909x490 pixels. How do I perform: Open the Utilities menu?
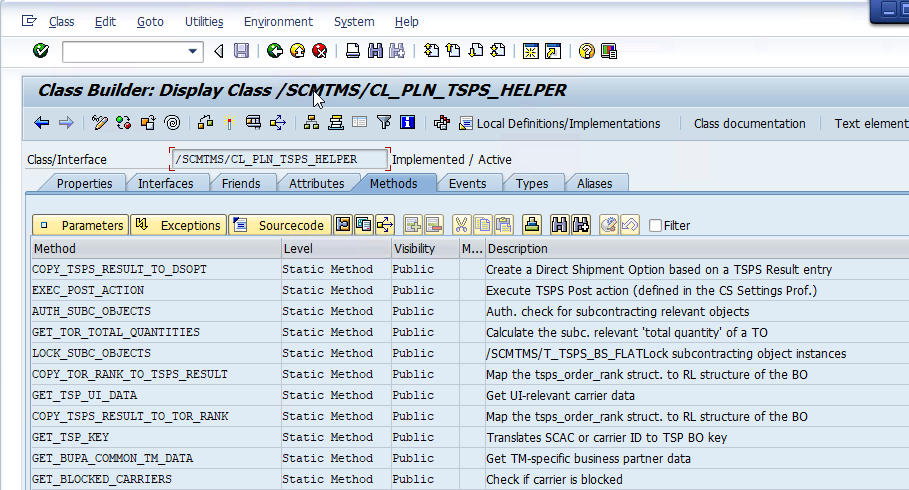(x=204, y=22)
